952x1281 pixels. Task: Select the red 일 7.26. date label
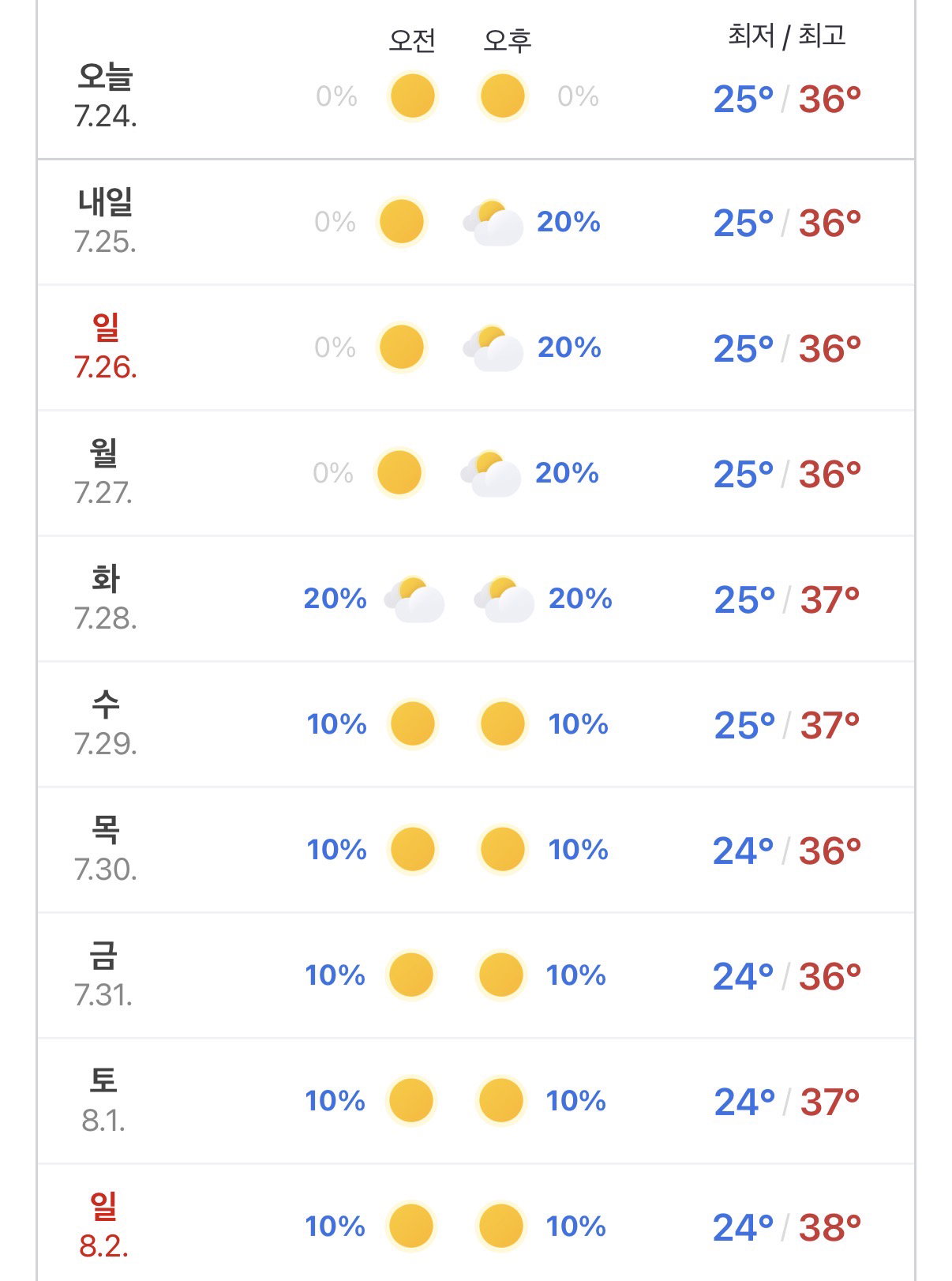[106, 347]
